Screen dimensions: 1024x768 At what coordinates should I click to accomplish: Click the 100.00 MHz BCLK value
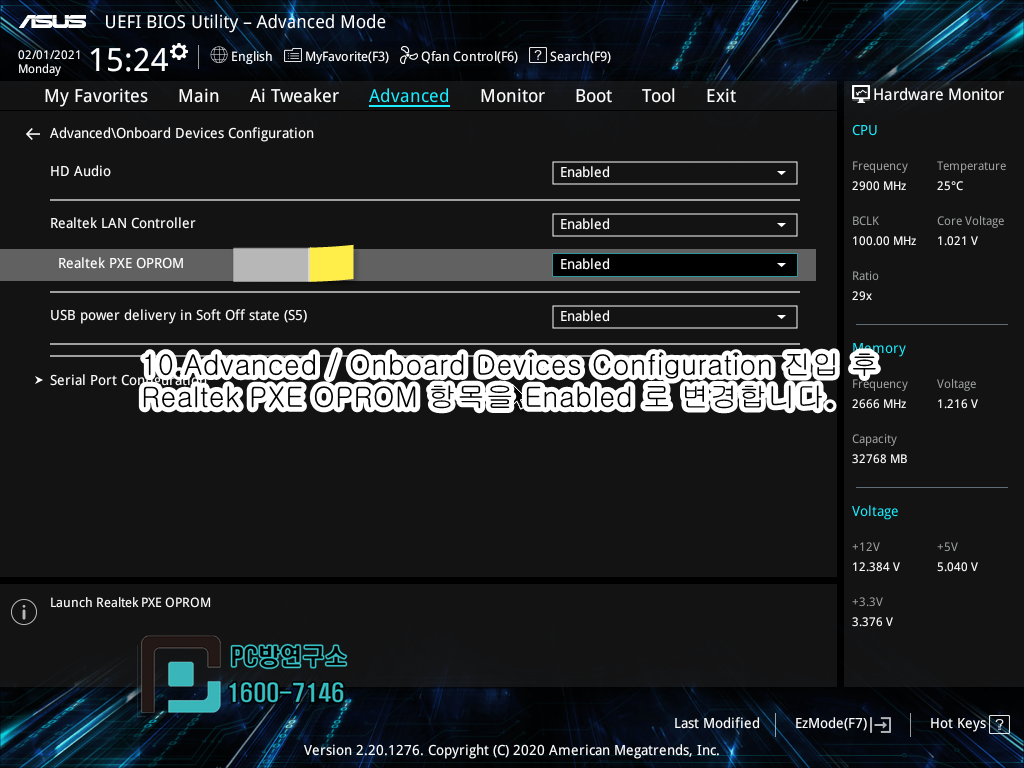(884, 241)
